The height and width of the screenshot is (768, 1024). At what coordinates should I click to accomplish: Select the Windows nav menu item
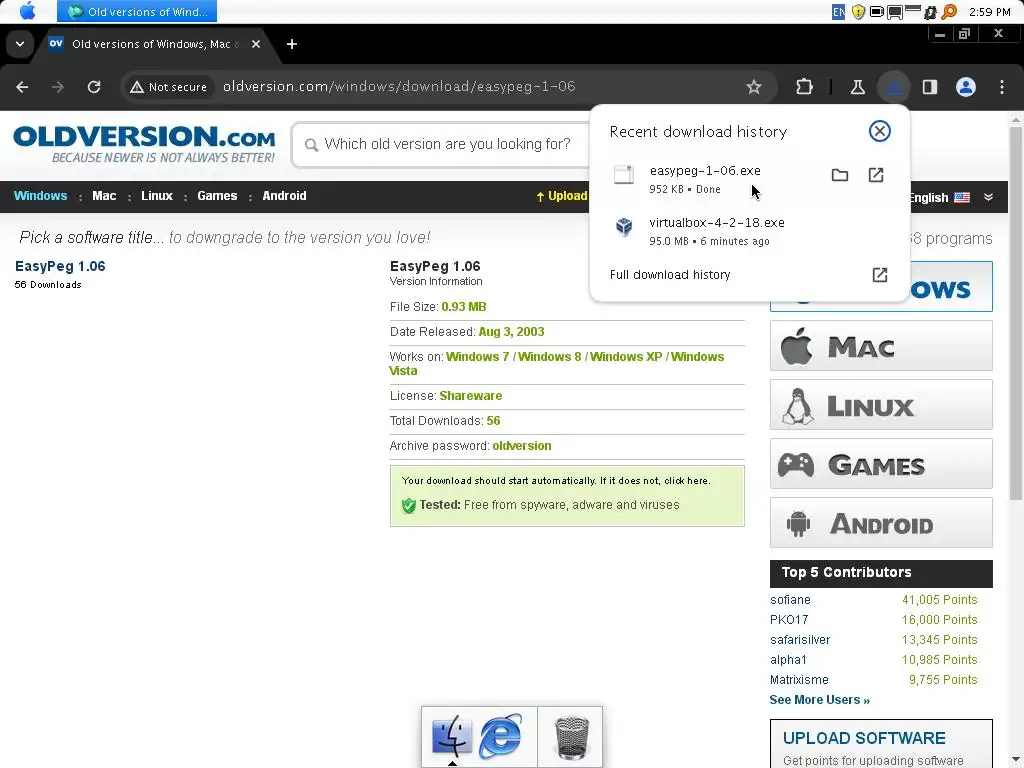(x=40, y=196)
